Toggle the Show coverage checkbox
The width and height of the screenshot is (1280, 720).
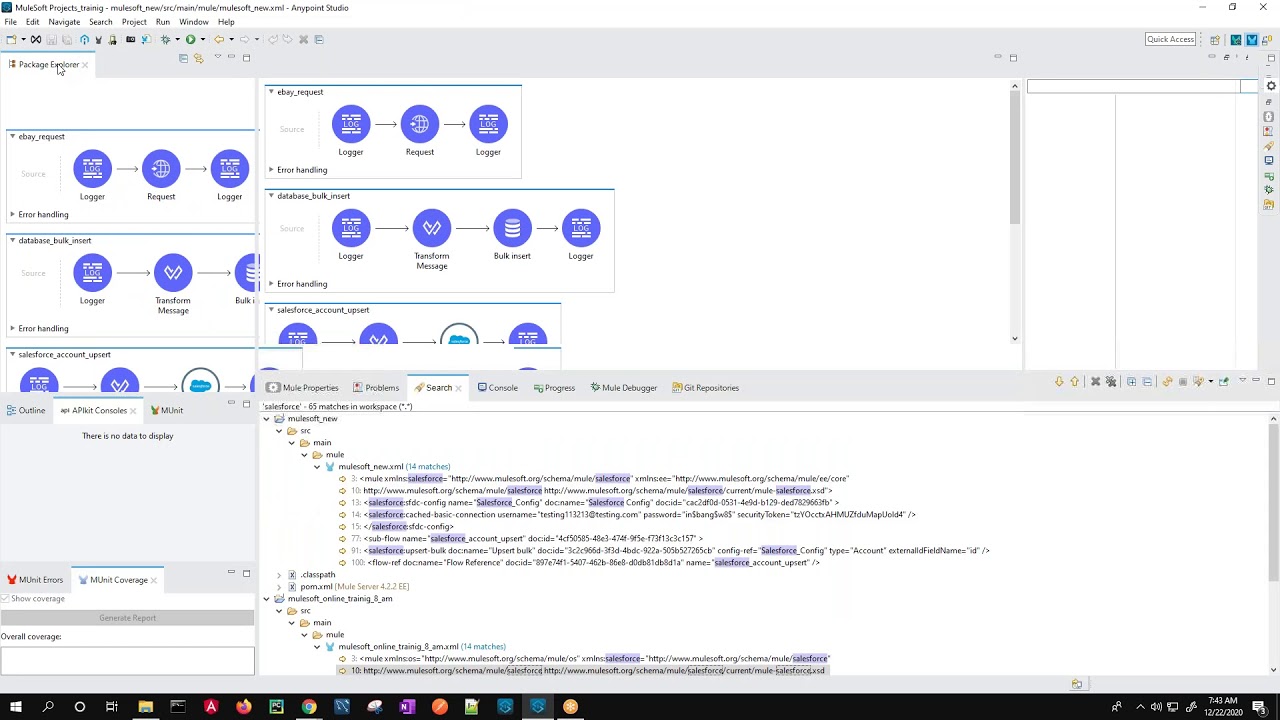(5, 599)
